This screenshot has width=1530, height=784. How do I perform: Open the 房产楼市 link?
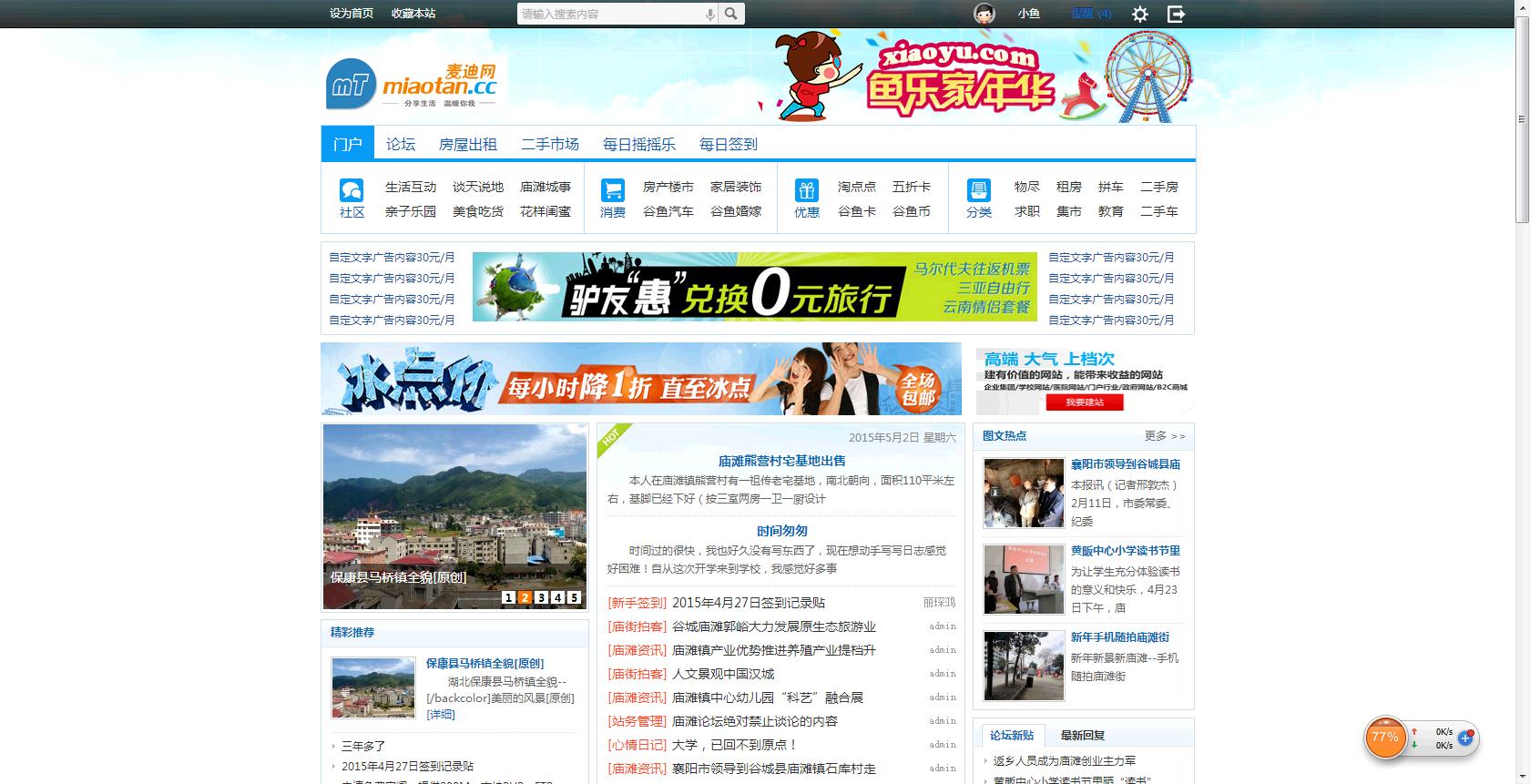[668, 187]
